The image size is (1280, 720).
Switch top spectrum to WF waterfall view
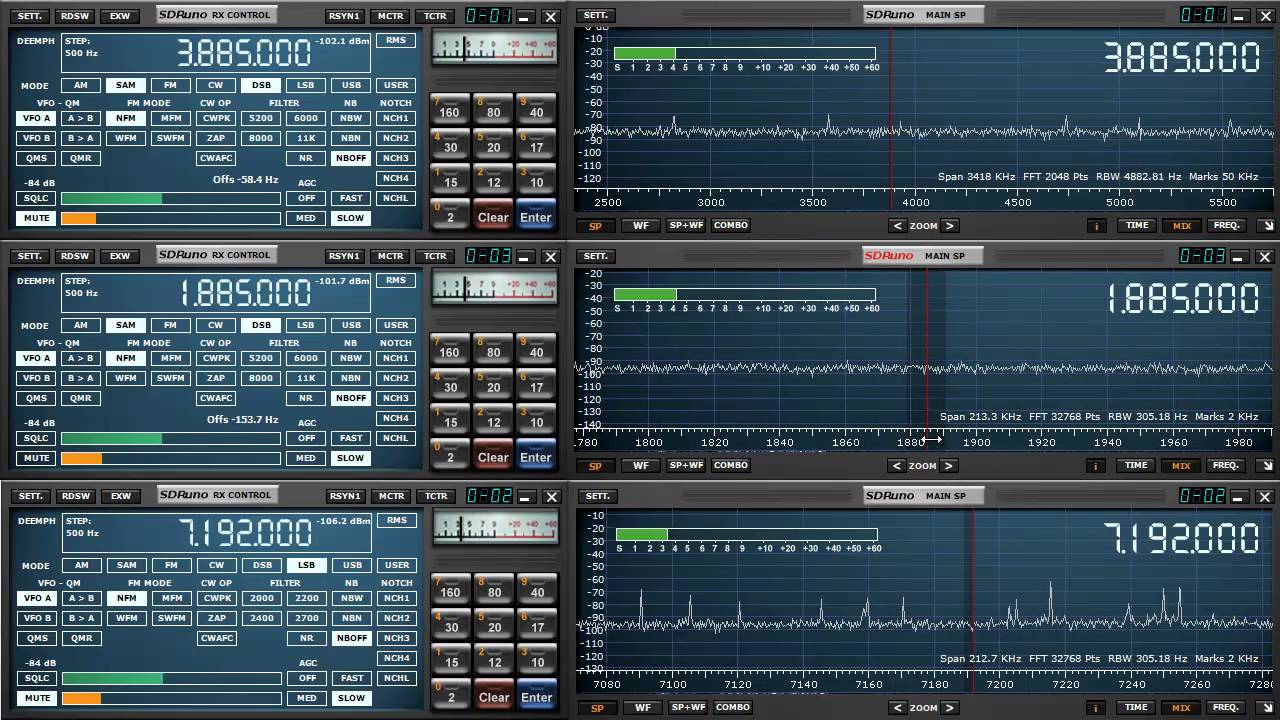point(640,225)
